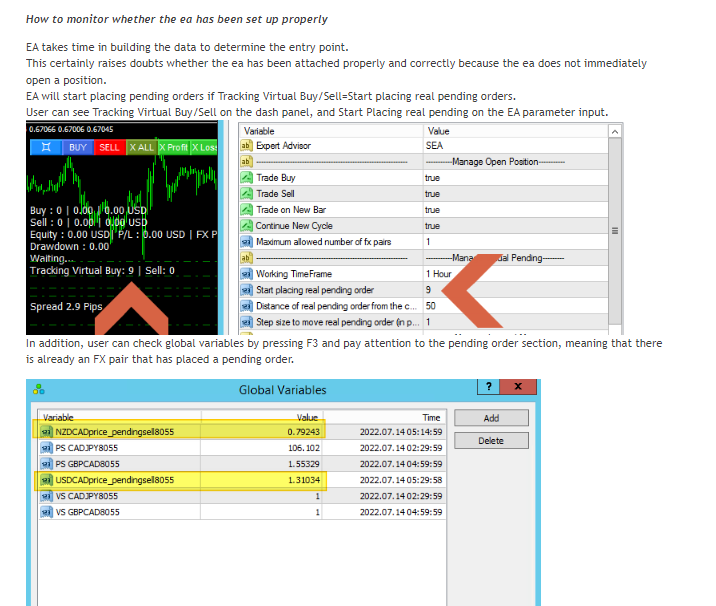Click the Delete button in Global Variables
This screenshot has width=716, height=606.
(x=491, y=441)
